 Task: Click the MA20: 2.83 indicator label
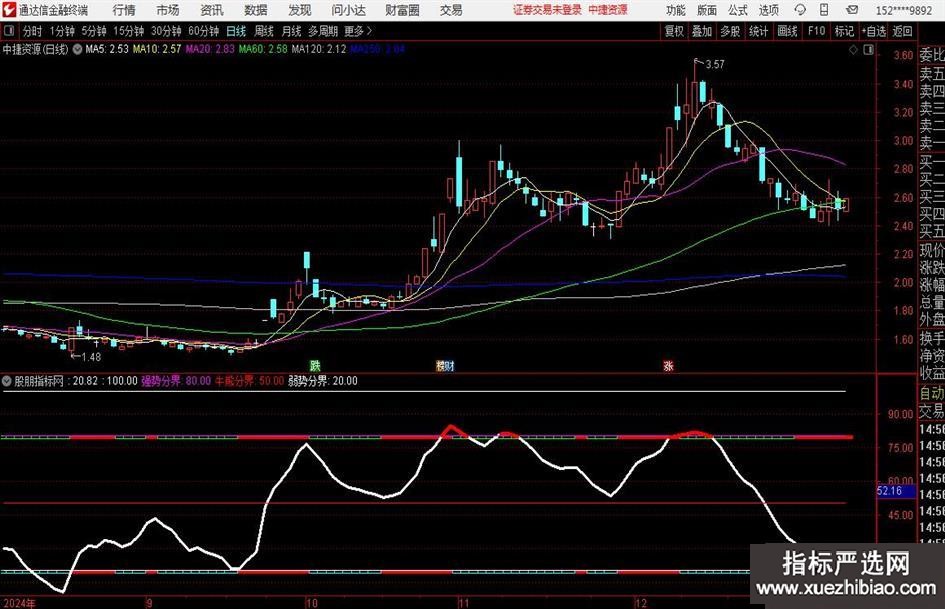click(x=210, y=49)
